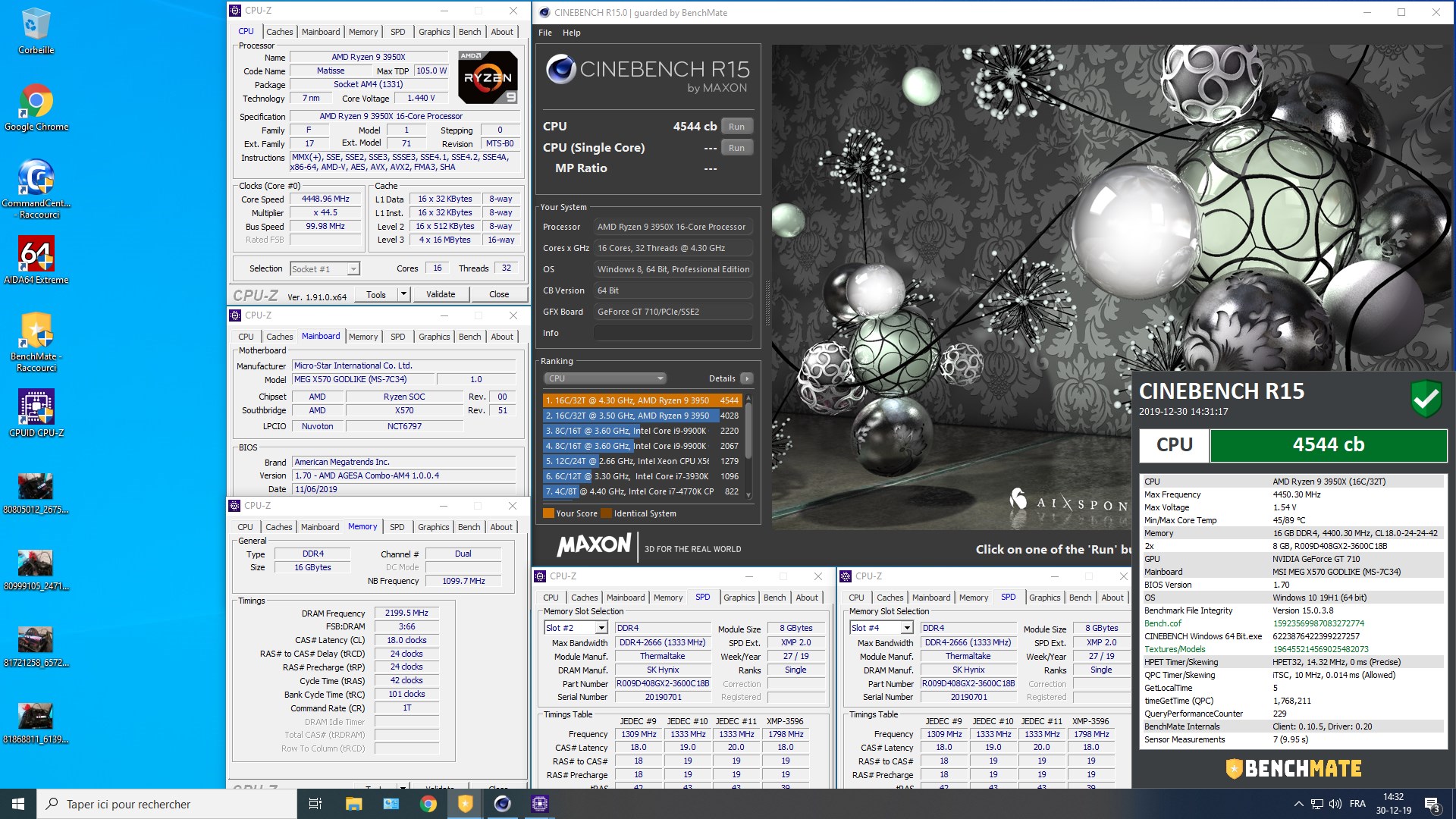
Task: Open File Explorer from taskbar
Action: pyautogui.click(x=353, y=804)
